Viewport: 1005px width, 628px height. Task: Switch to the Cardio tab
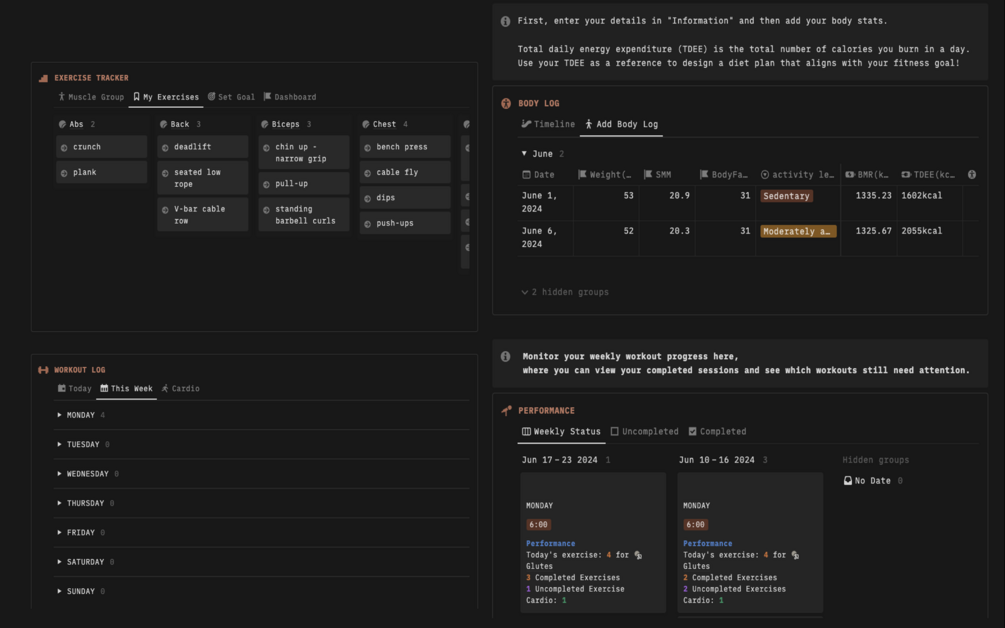pyautogui.click(x=180, y=388)
